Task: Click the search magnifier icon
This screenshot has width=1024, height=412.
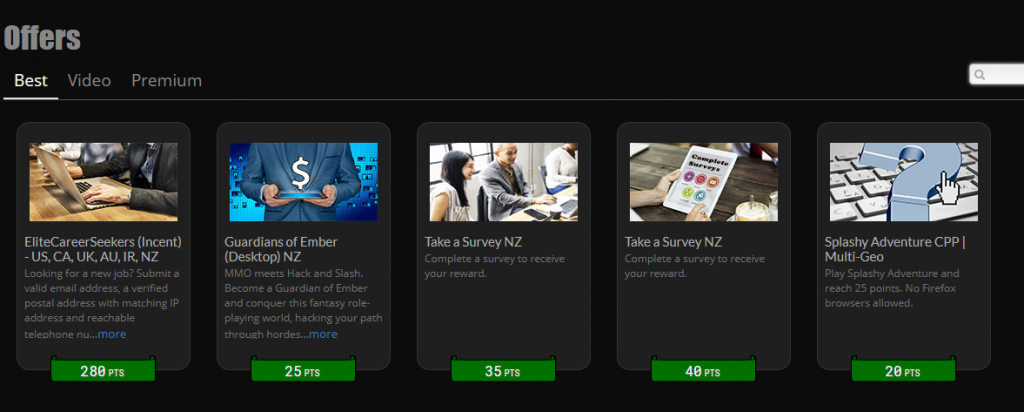Action: [x=979, y=75]
